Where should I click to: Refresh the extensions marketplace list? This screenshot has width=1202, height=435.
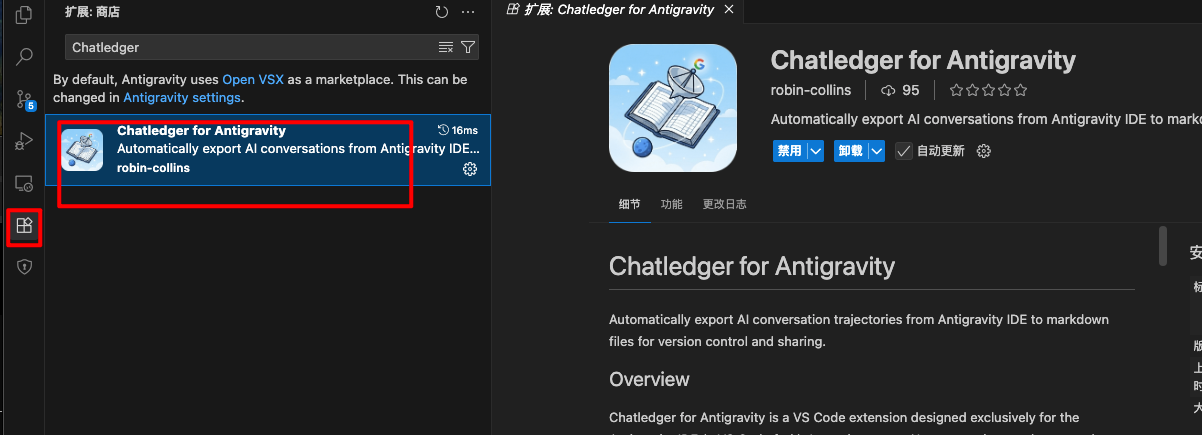pyautogui.click(x=442, y=12)
